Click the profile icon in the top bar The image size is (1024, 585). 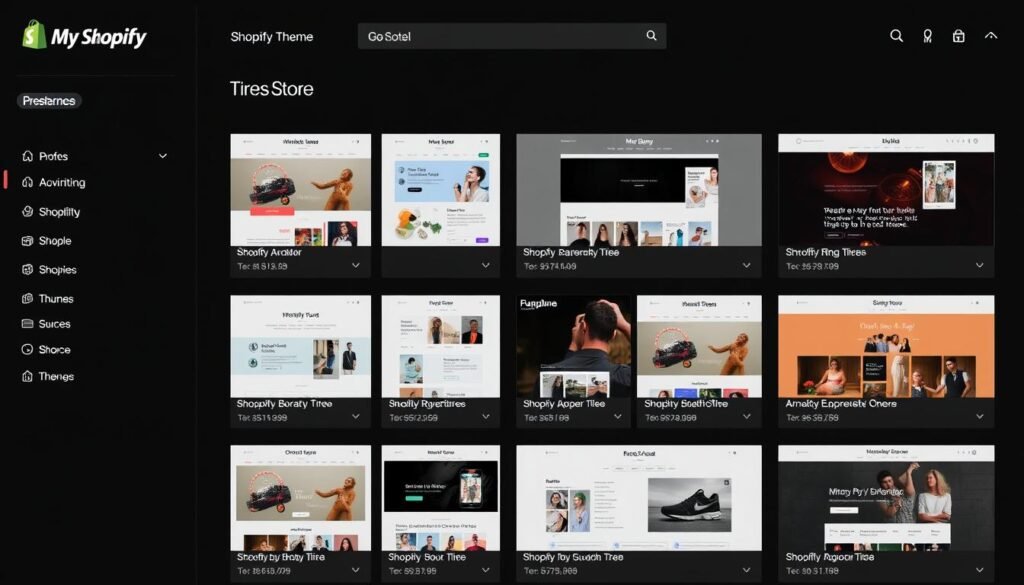(927, 35)
